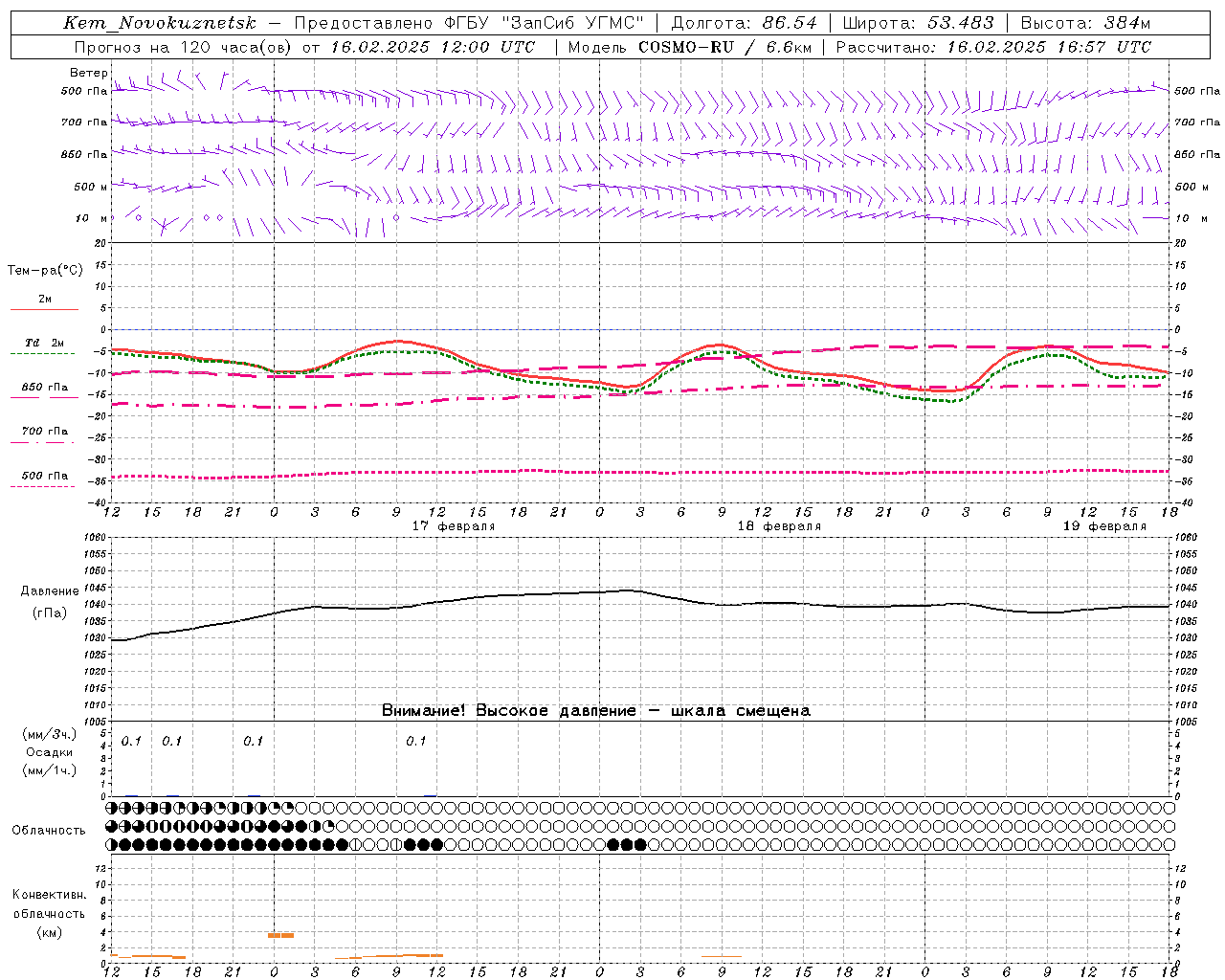Click the 850 гПа entry in temperature legend

tap(45, 388)
